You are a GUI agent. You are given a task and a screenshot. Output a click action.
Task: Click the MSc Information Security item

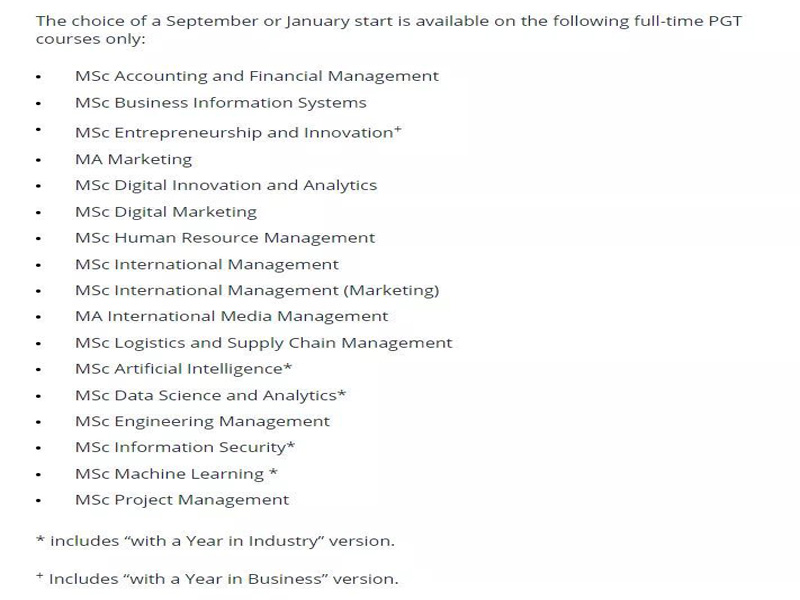click(x=185, y=448)
